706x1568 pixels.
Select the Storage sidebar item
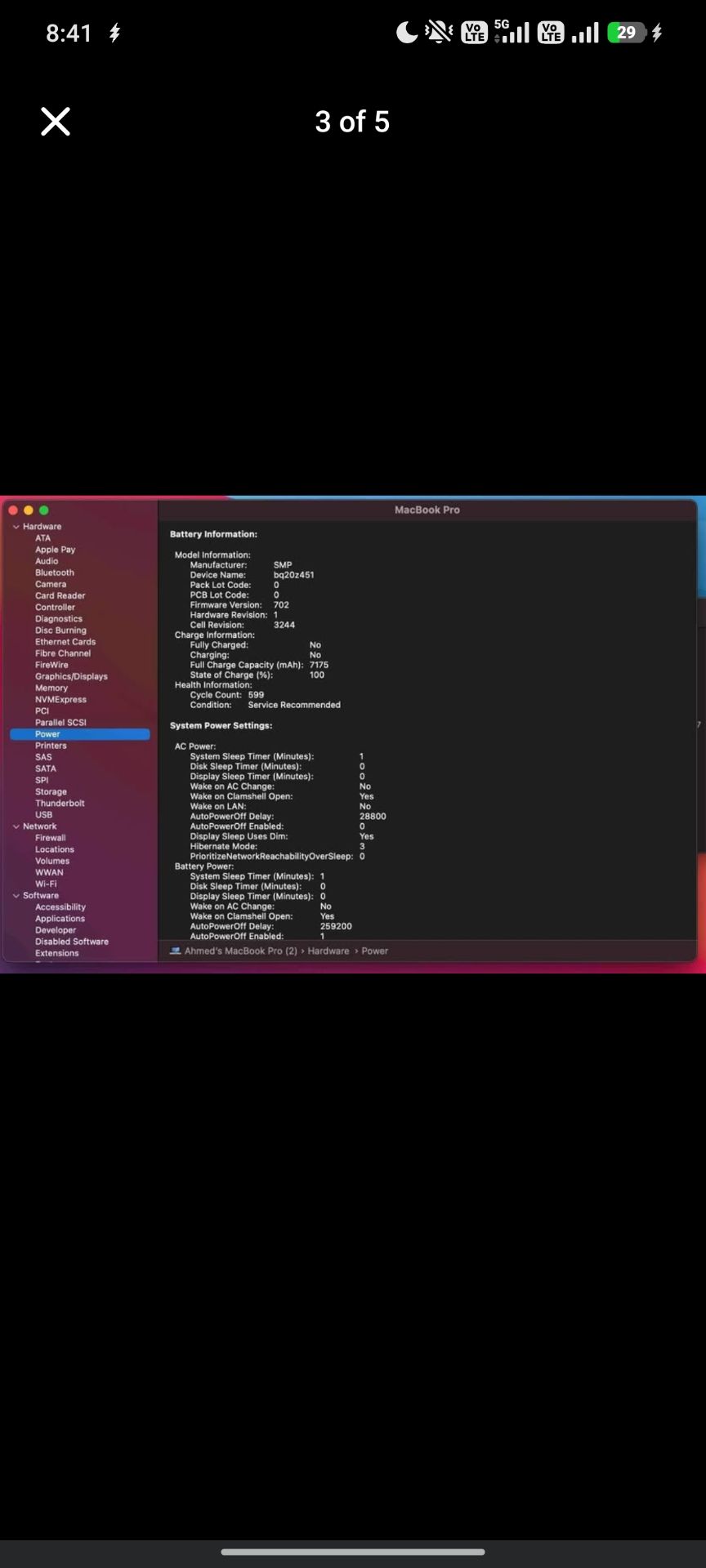click(x=51, y=791)
